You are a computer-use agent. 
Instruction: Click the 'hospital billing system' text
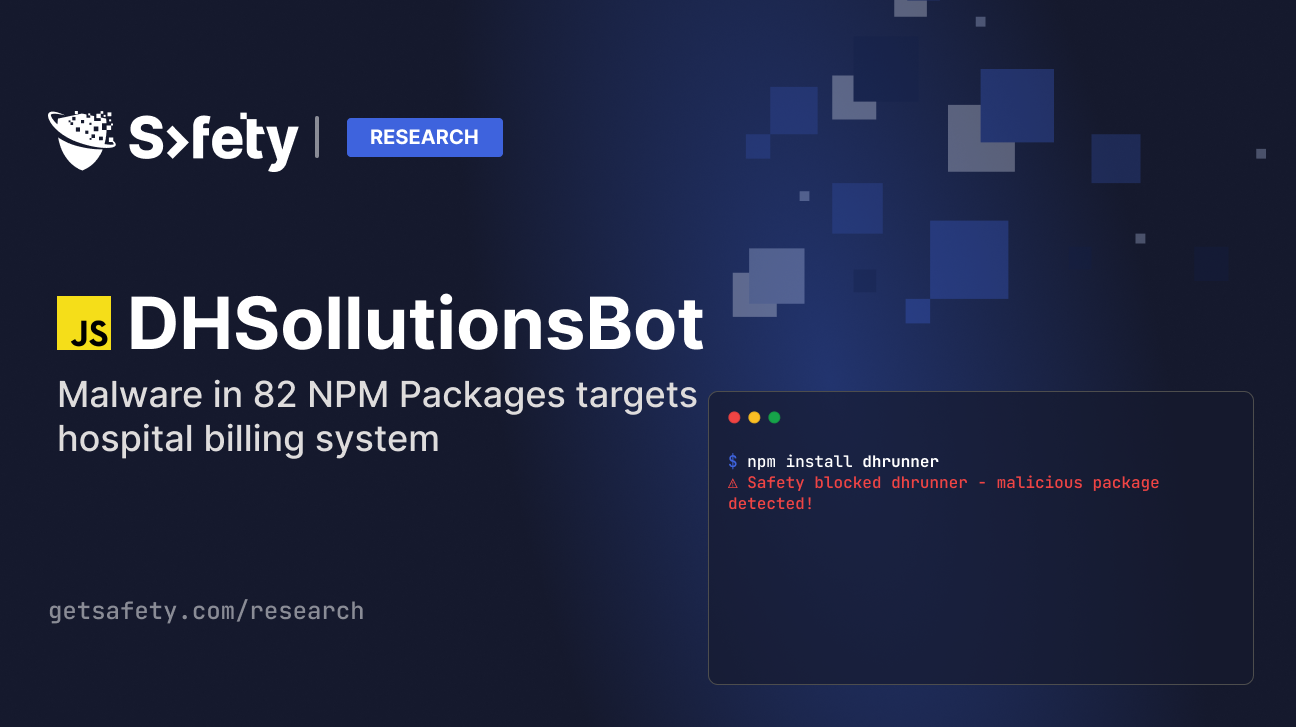[248, 438]
